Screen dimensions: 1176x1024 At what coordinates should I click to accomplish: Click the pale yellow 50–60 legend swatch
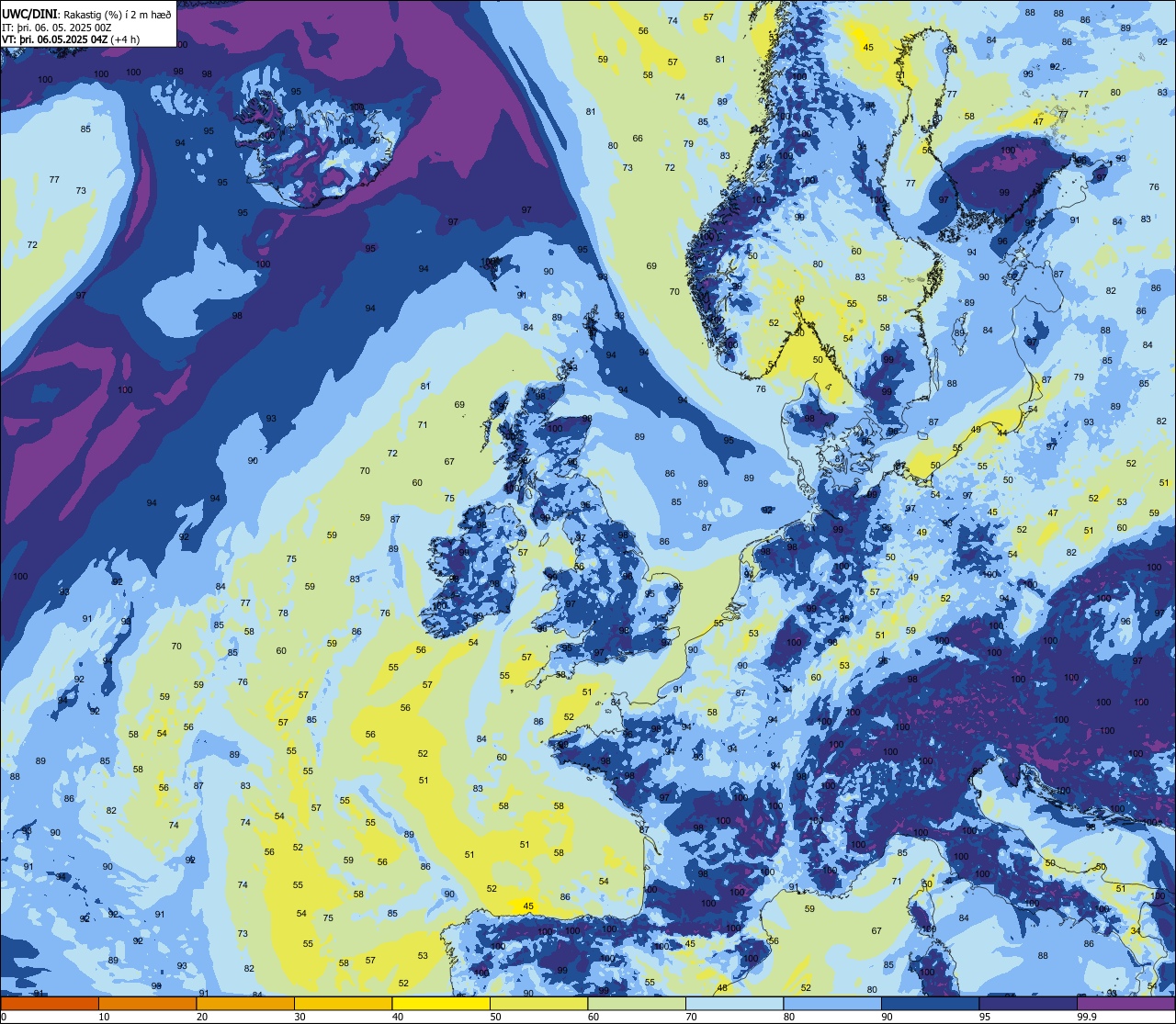[x=538, y=1004]
